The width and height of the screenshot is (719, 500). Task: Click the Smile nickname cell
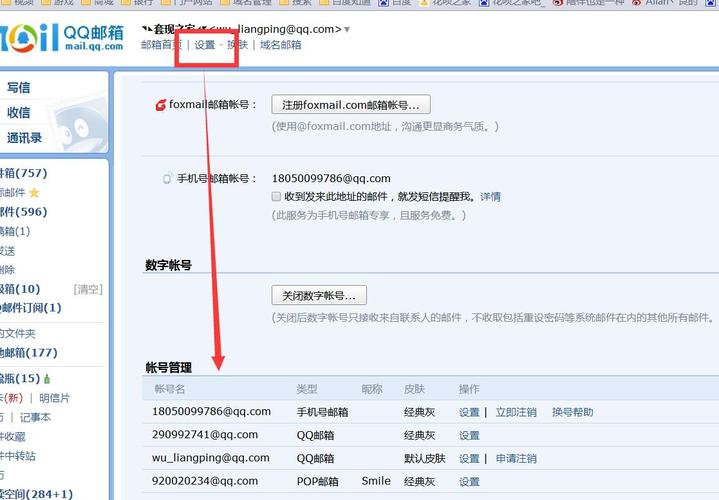376,481
